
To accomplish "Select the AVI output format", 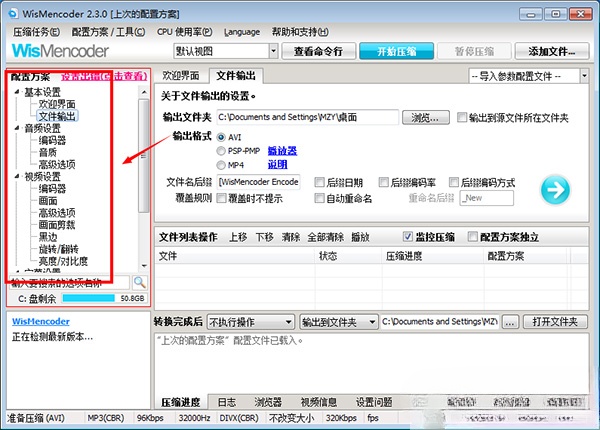I will (221, 137).
